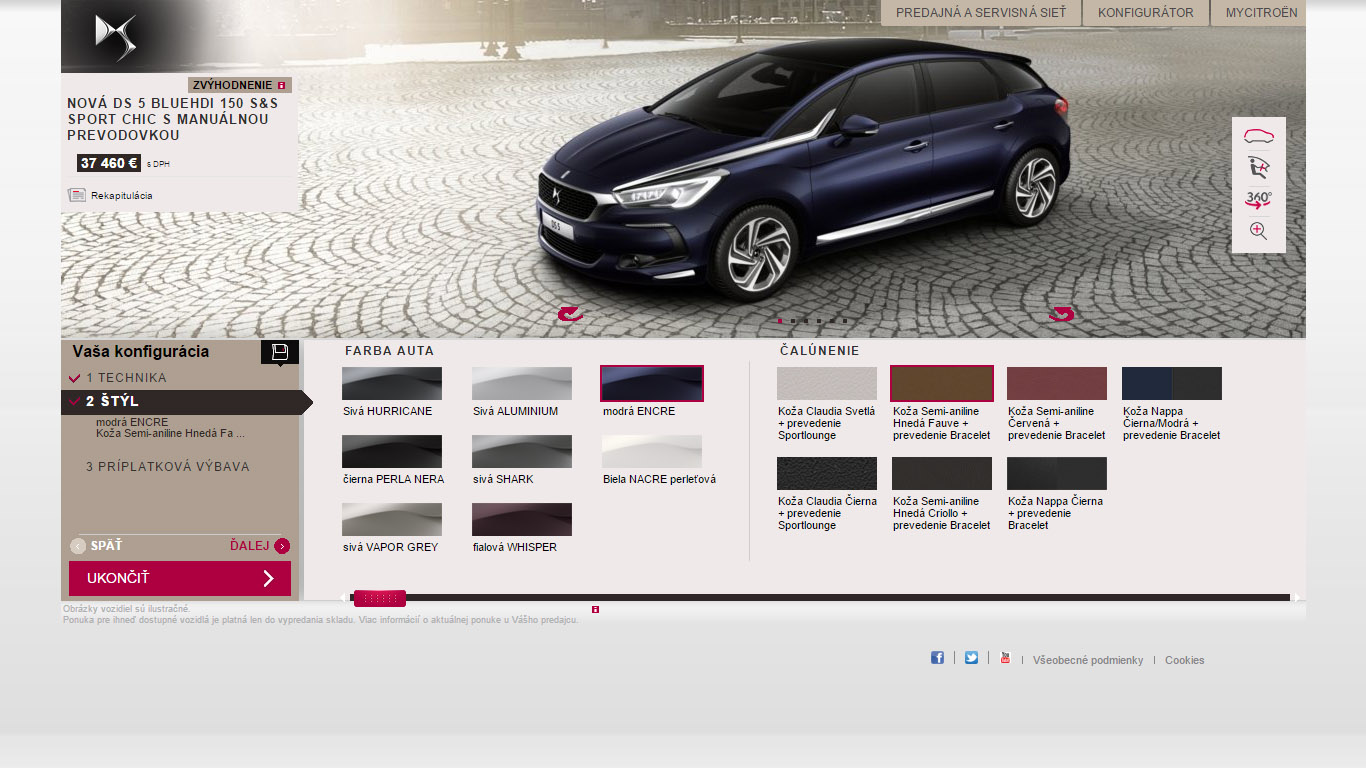Image resolution: width=1366 pixels, height=768 pixels.
Task: Open the Twitter icon in footer
Action: coord(971,658)
